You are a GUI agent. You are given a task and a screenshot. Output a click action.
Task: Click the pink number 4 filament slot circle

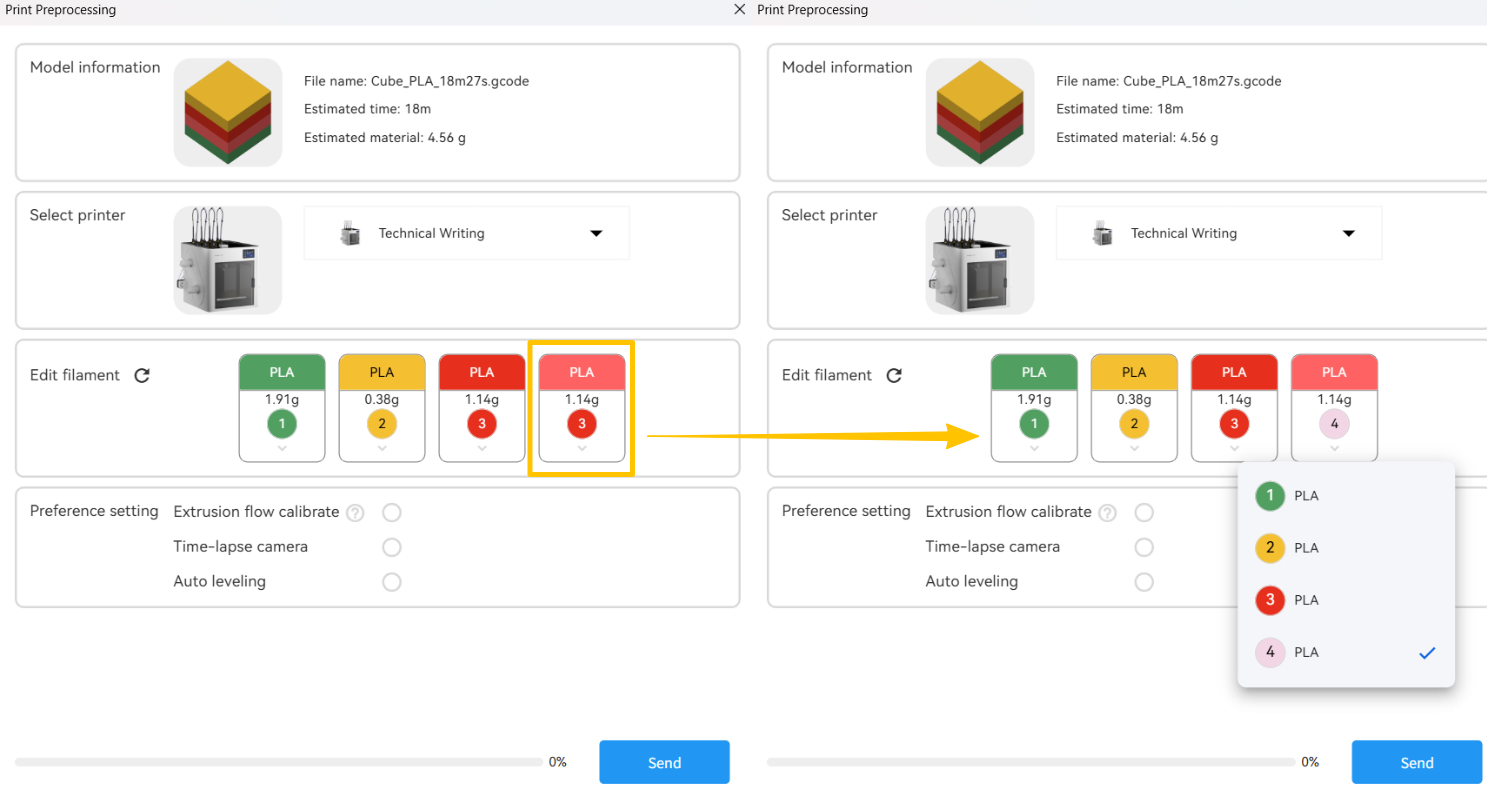[1334, 424]
